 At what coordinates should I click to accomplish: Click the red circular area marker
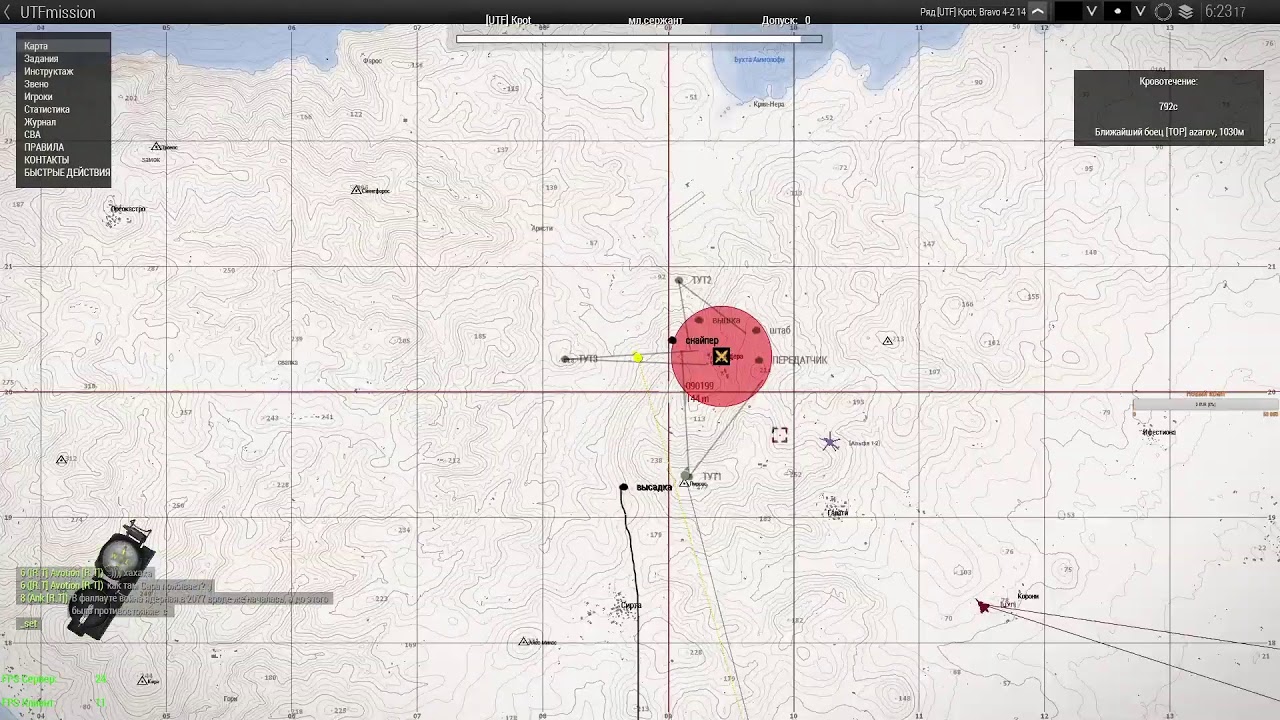click(x=721, y=356)
